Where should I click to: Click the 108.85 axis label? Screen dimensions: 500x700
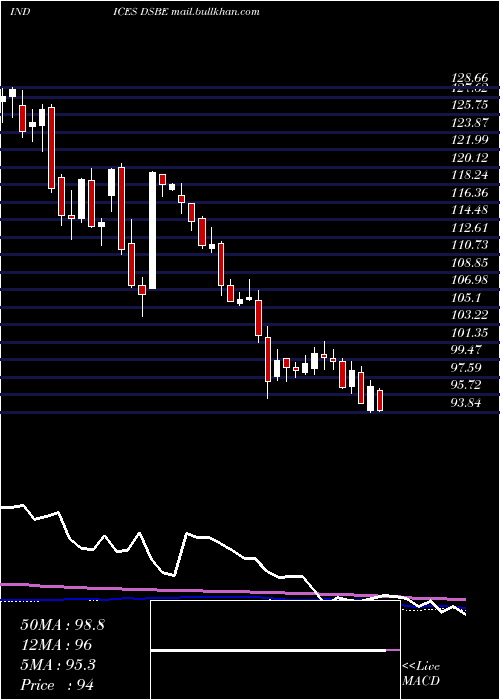coord(470,263)
